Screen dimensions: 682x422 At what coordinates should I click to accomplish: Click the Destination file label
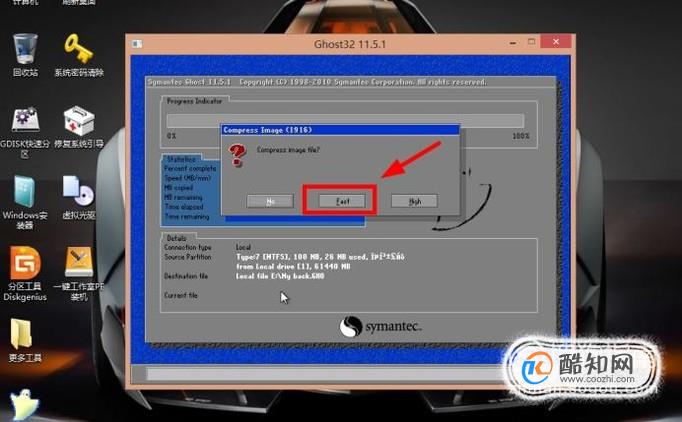point(186,276)
